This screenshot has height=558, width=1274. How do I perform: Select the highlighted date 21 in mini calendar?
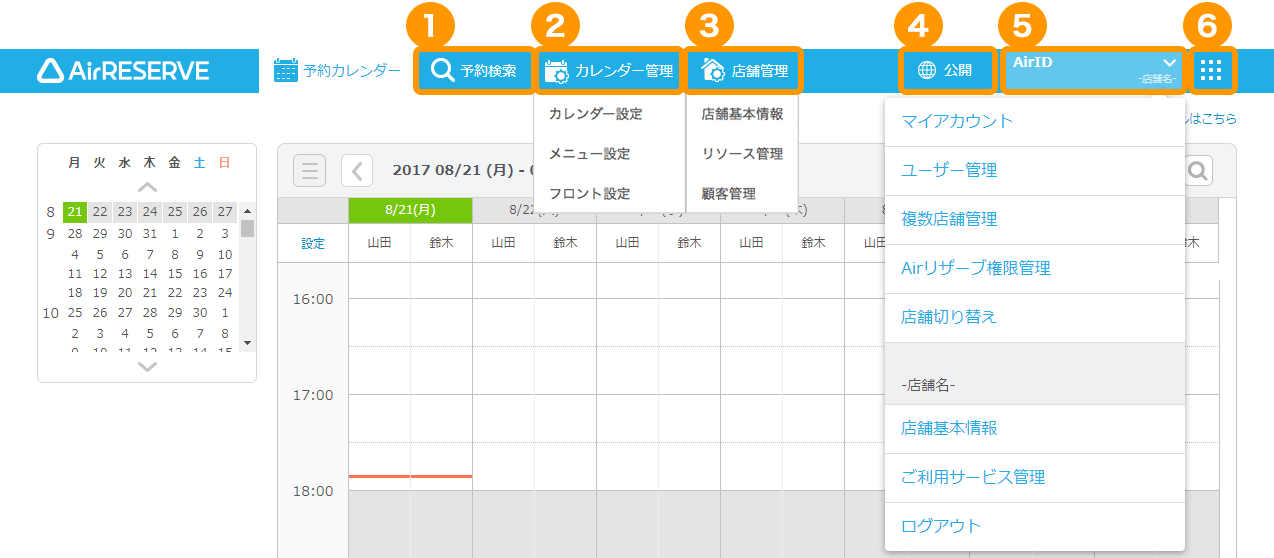click(x=75, y=212)
